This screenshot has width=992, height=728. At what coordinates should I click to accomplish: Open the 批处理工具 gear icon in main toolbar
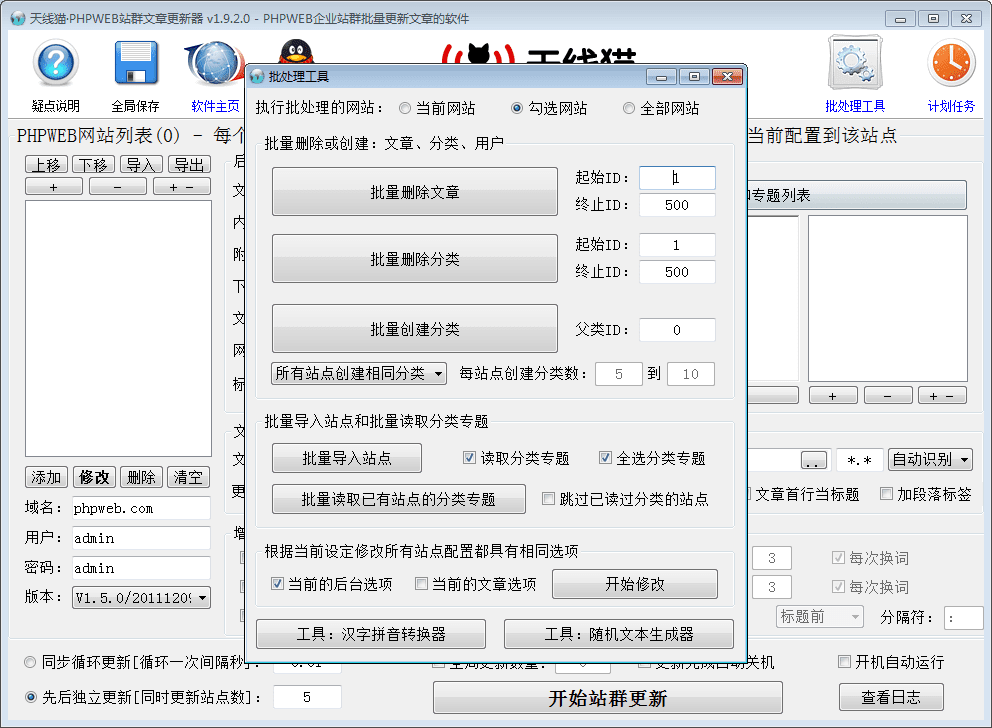[855, 63]
